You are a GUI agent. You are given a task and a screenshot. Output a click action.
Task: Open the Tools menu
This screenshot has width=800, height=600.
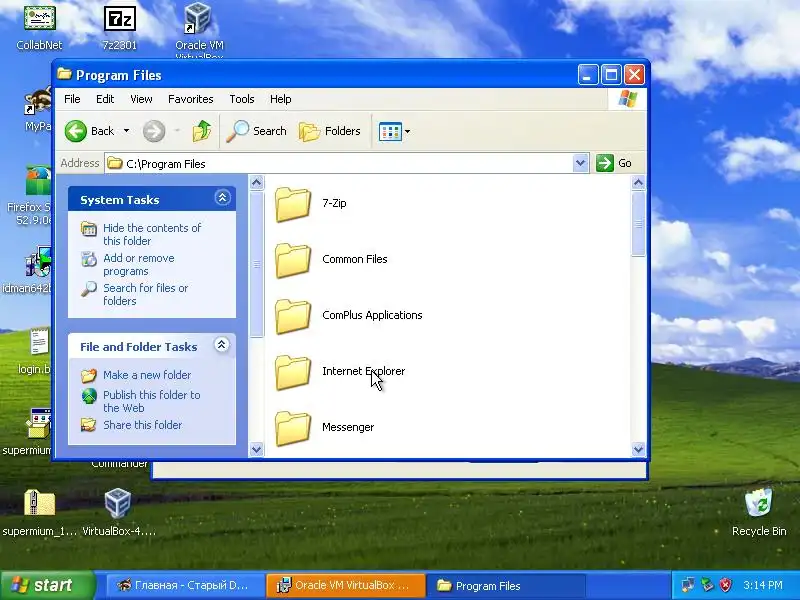[x=242, y=99]
